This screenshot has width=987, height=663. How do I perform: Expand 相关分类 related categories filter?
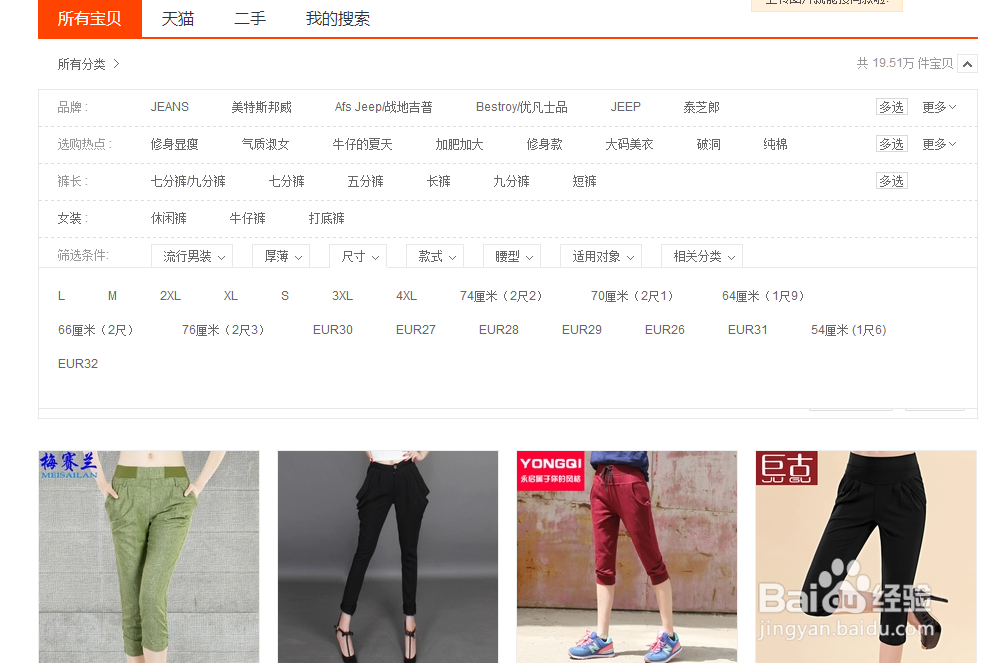coord(702,256)
